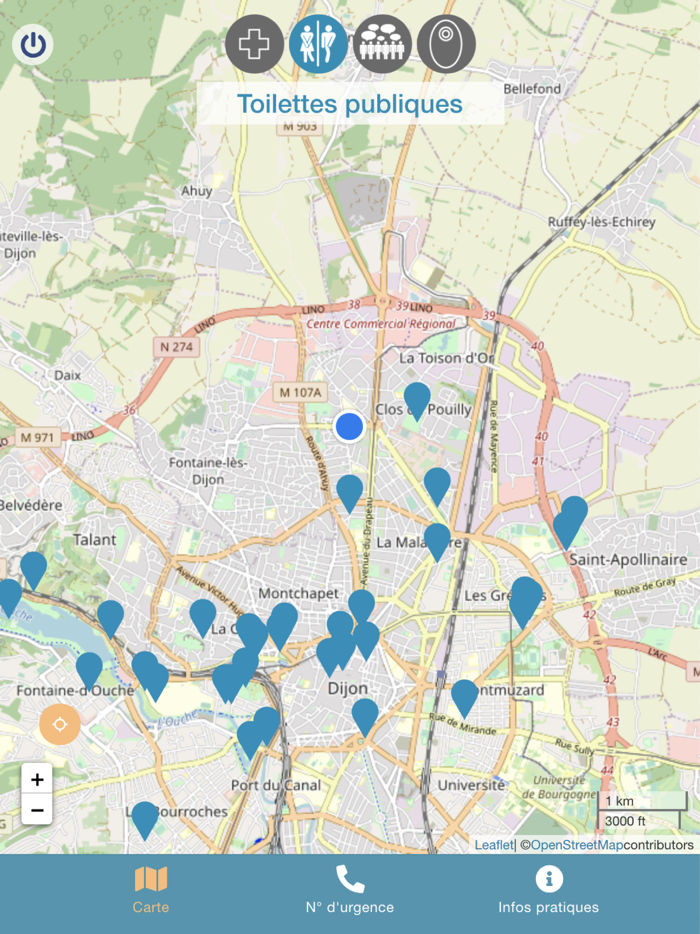Open the Carte tab
Image resolution: width=700 pixels, height=934 pixels.
151,891
